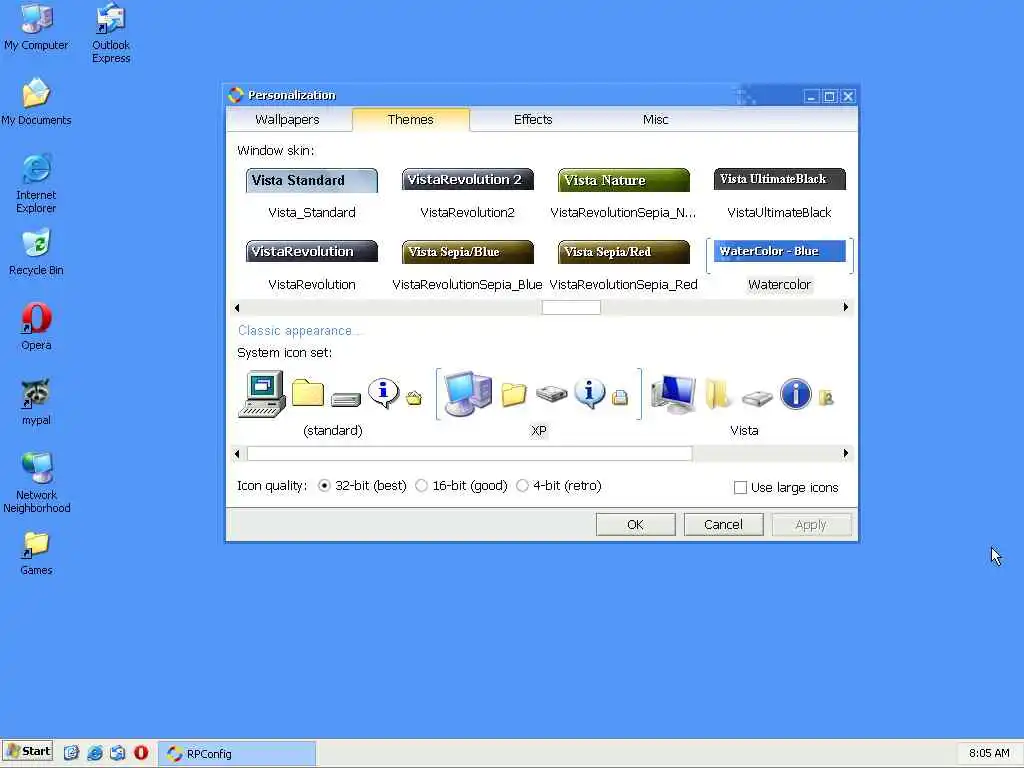Click the Personalization title bar icon
Image resolution: width=1024 pixels, height=768 pixels.
click(236, 95)
